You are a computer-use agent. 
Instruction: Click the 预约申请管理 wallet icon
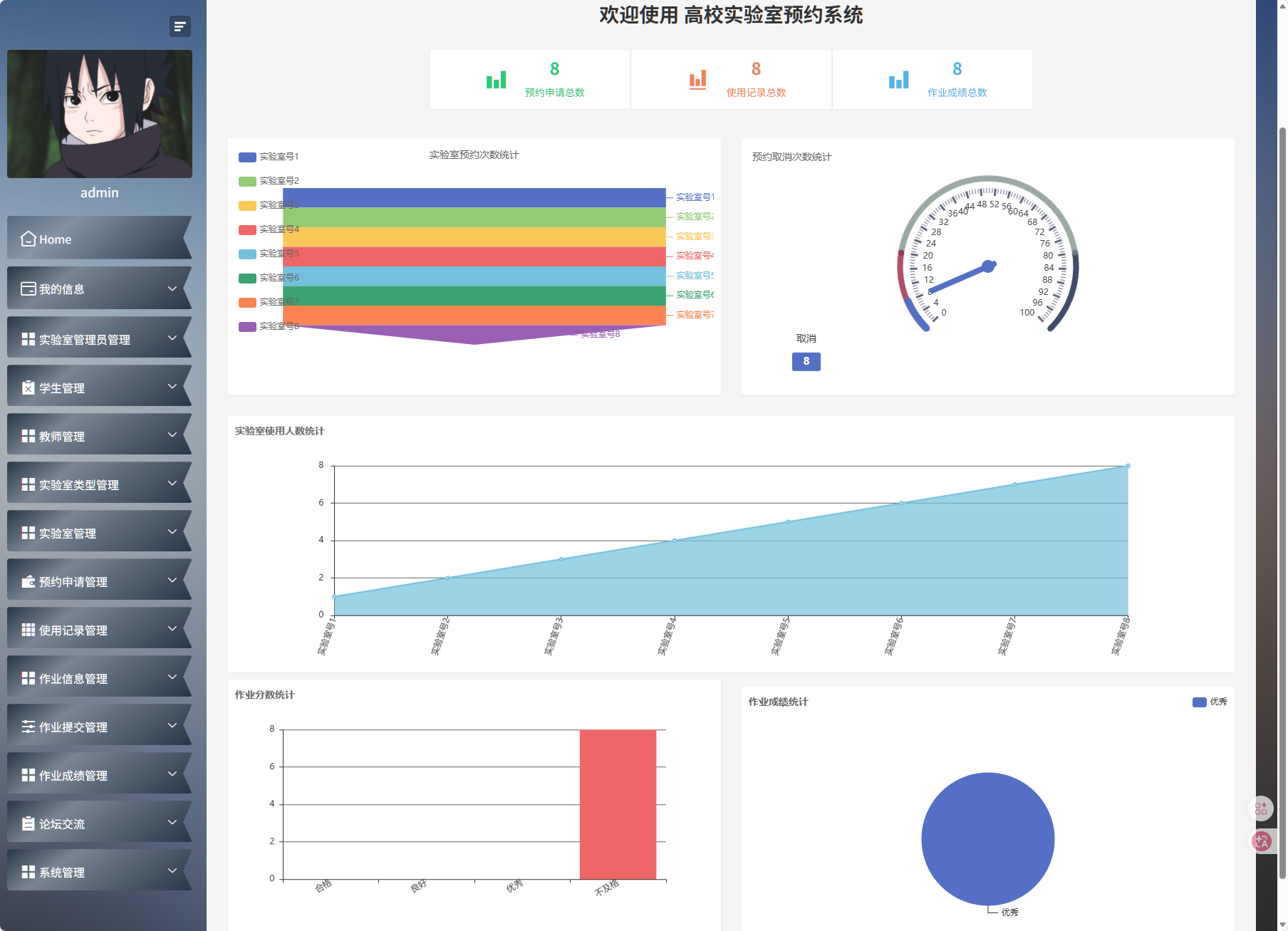28,581
